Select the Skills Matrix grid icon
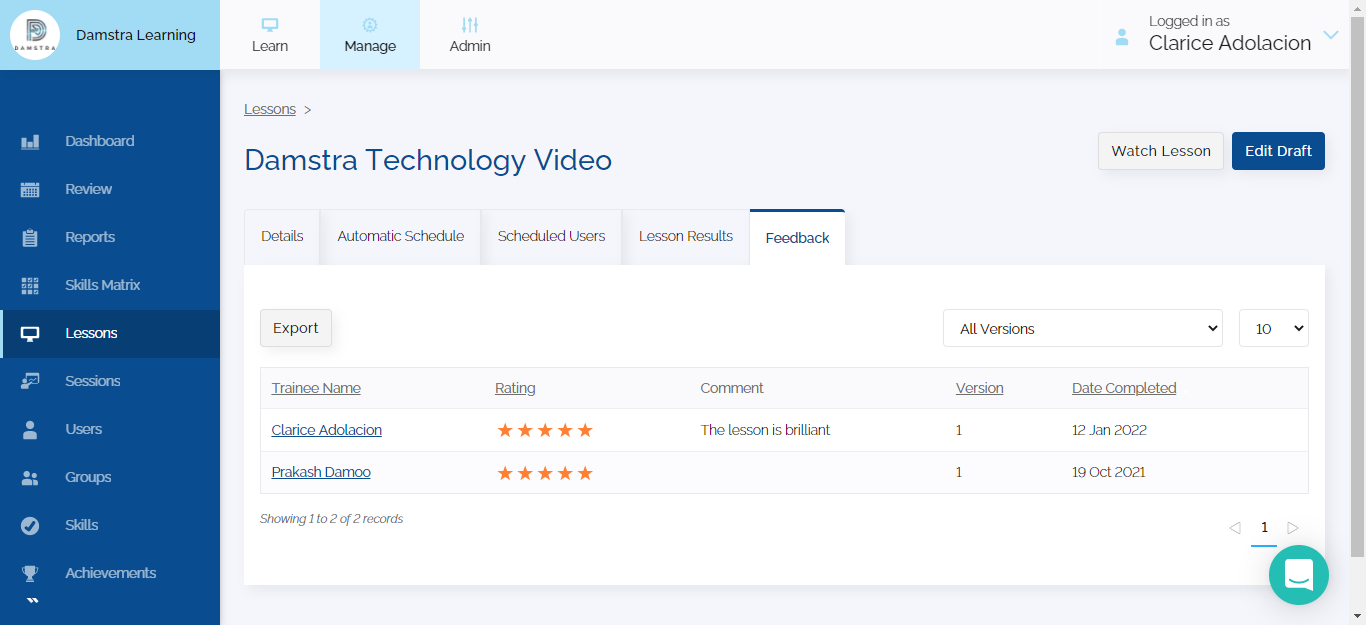The width and height of the screenshot is (1366, 625). tap(30, 286)
